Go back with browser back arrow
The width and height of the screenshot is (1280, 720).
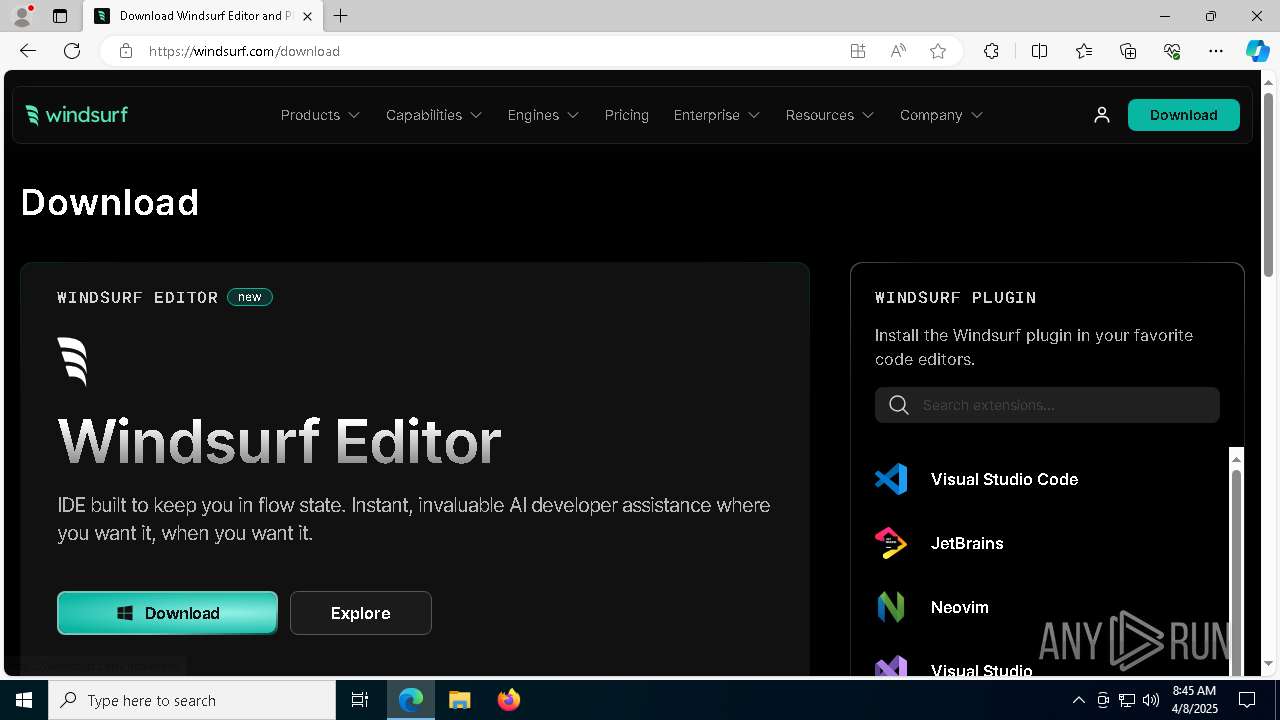(x=28, y=51)
